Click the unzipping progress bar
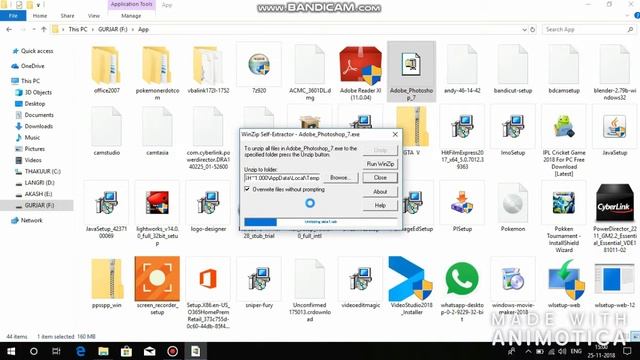 (x=321, y=222)
